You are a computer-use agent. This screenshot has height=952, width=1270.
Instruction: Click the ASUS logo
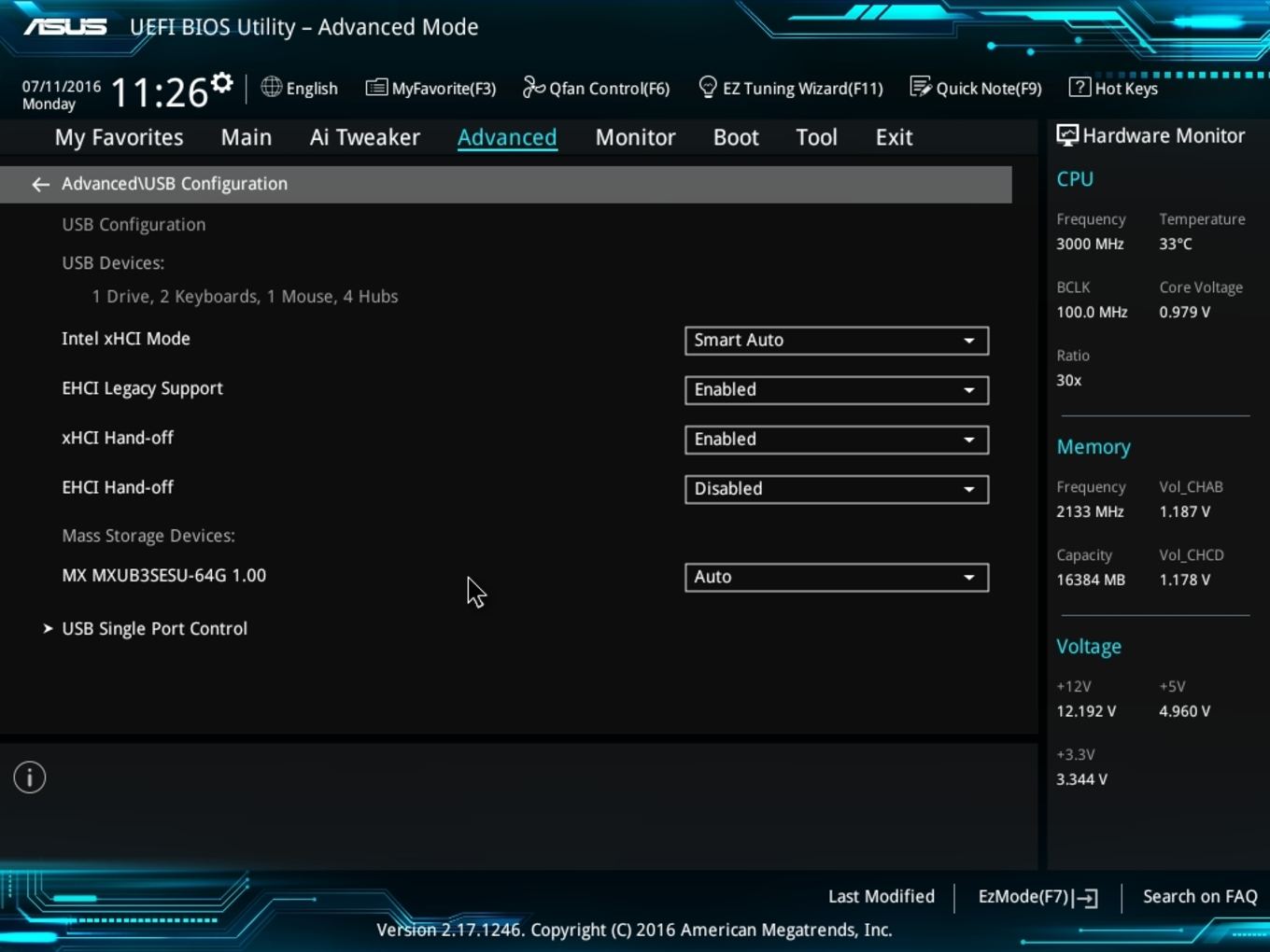(x=65, y=27)
